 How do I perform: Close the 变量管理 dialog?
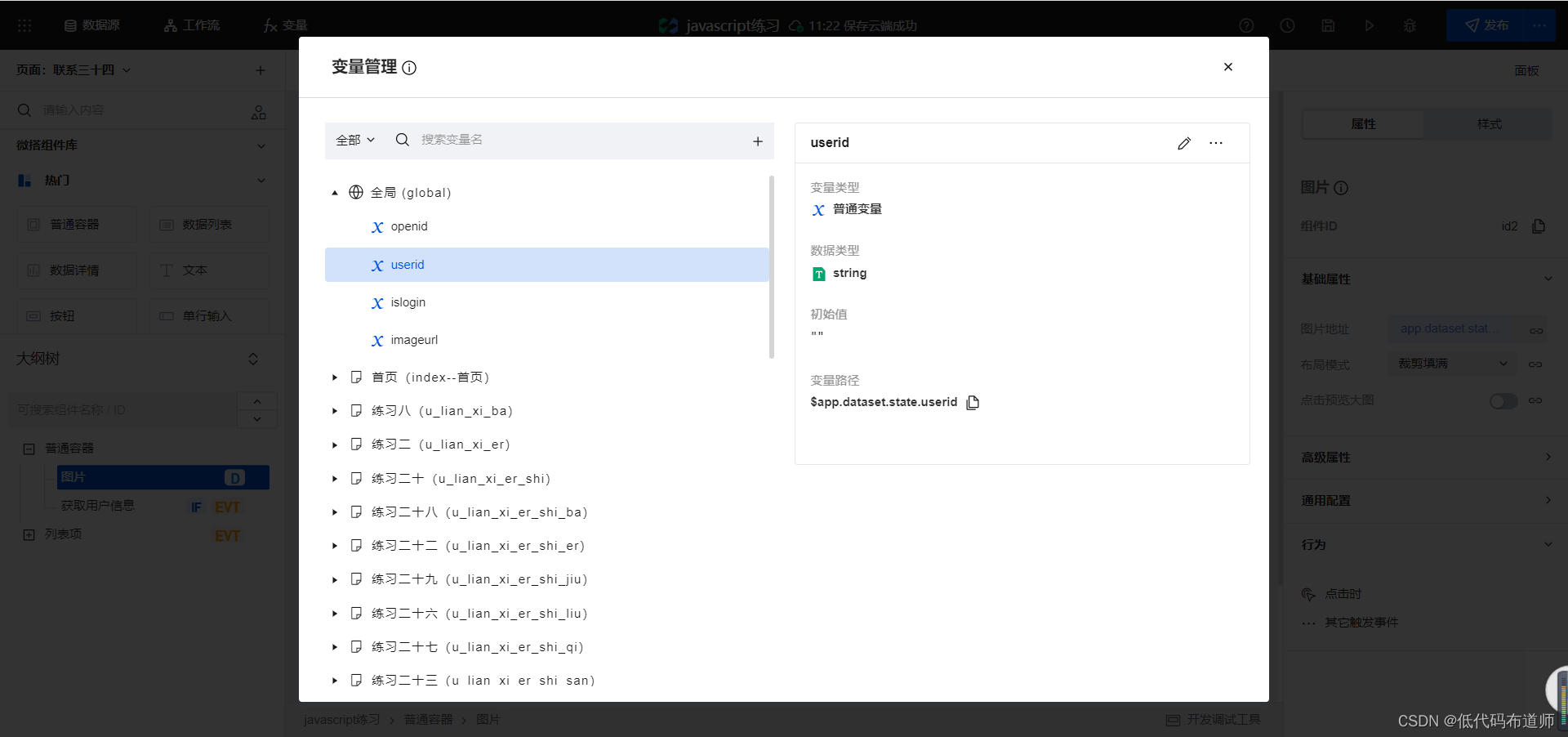(1227, 67)
